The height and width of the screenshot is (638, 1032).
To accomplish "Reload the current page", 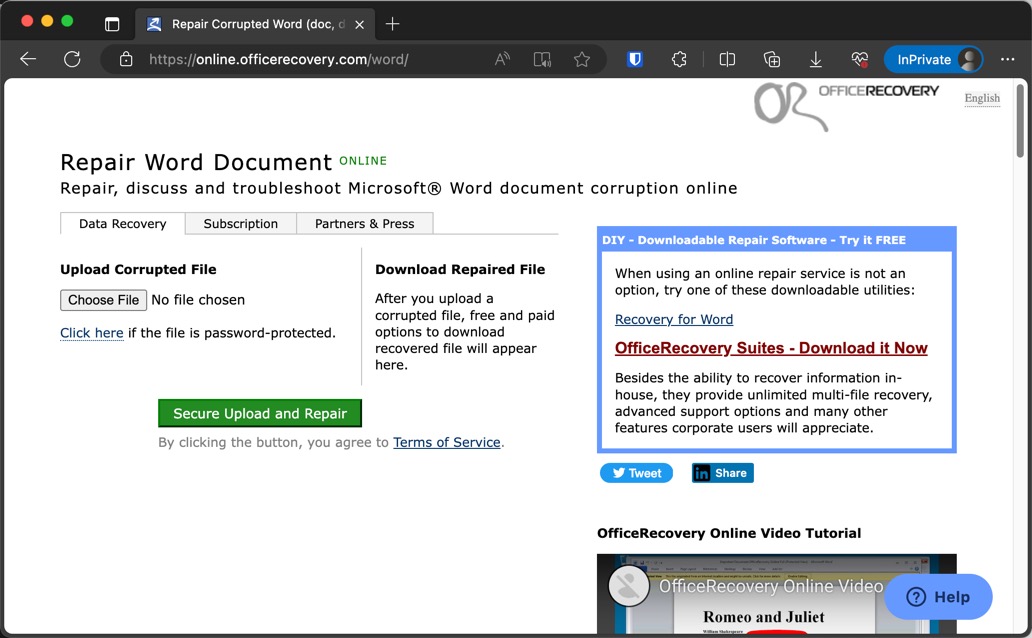I will 71,59.
